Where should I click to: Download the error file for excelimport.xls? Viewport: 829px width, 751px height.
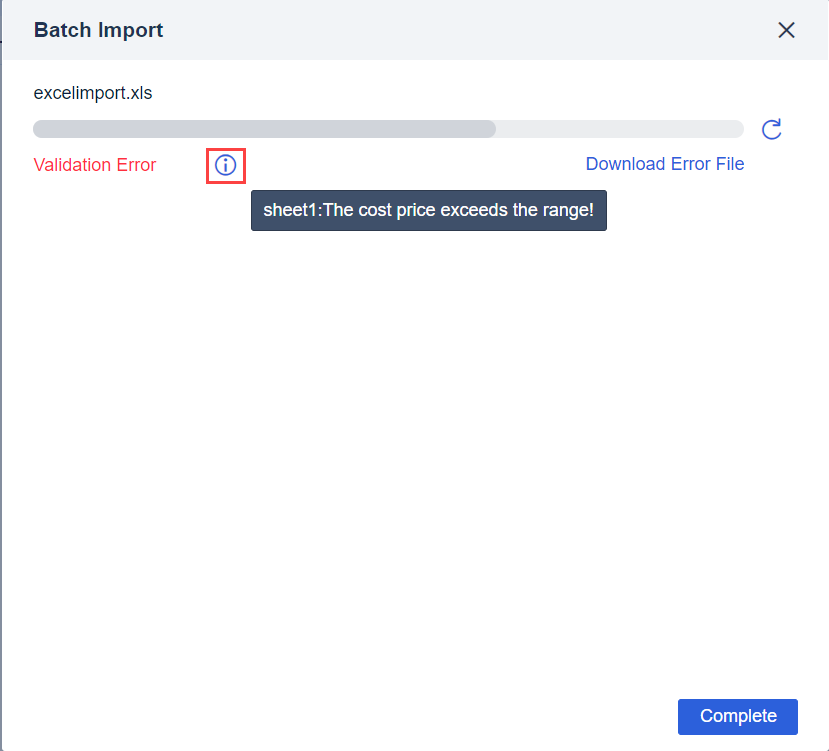pyautogui.click(x=664, y=164)
